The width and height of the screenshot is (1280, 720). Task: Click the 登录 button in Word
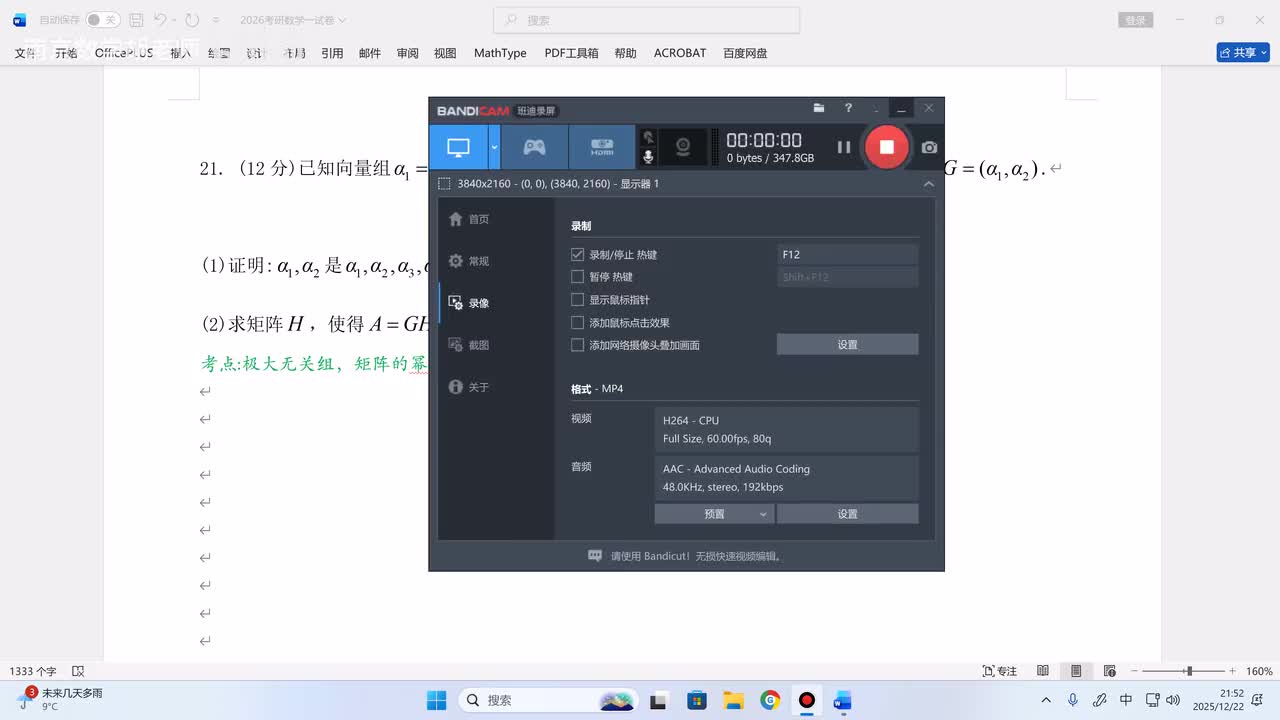[x=1136, y=20]
